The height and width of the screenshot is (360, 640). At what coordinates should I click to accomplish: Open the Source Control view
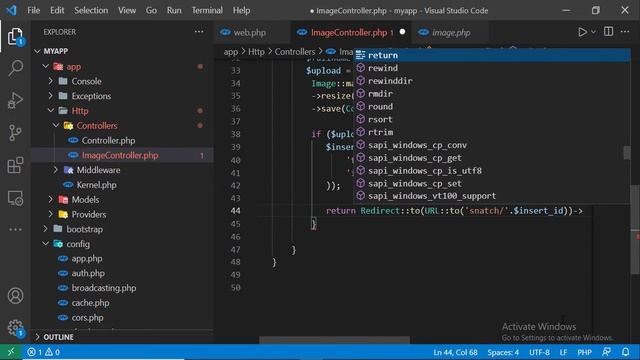15,133
